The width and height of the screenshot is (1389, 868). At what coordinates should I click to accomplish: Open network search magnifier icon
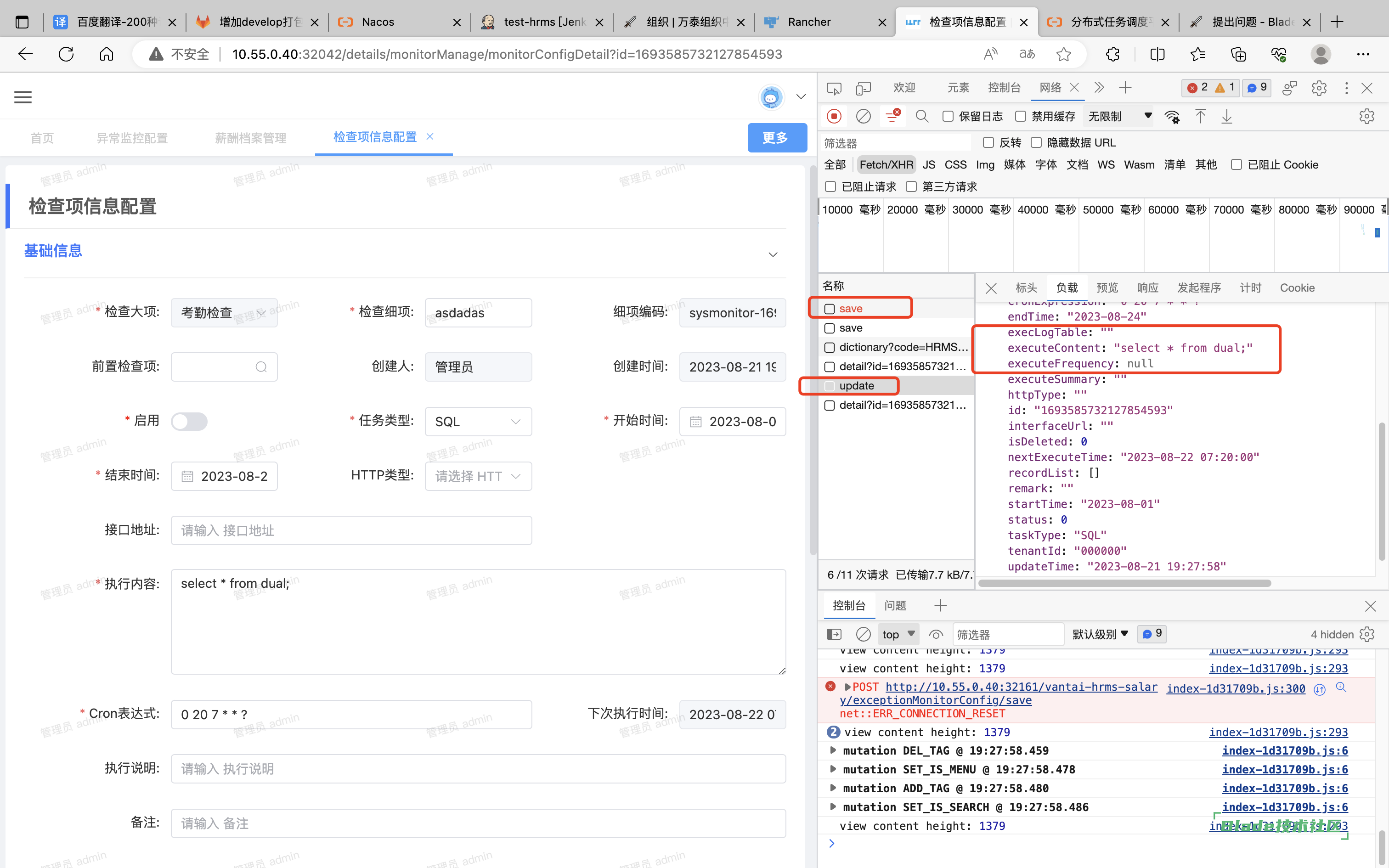pyautogui.click(x=922, y=117)
